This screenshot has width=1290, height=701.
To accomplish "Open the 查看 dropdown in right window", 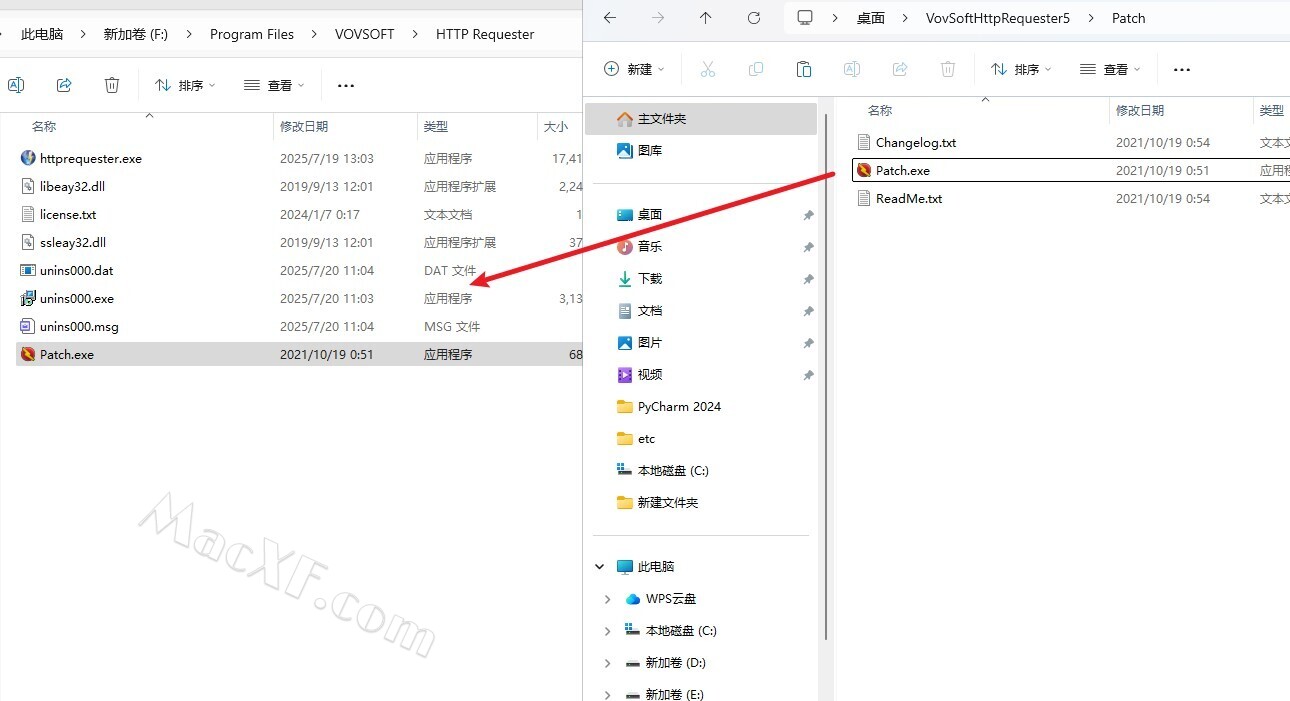I will (1110, 69).
